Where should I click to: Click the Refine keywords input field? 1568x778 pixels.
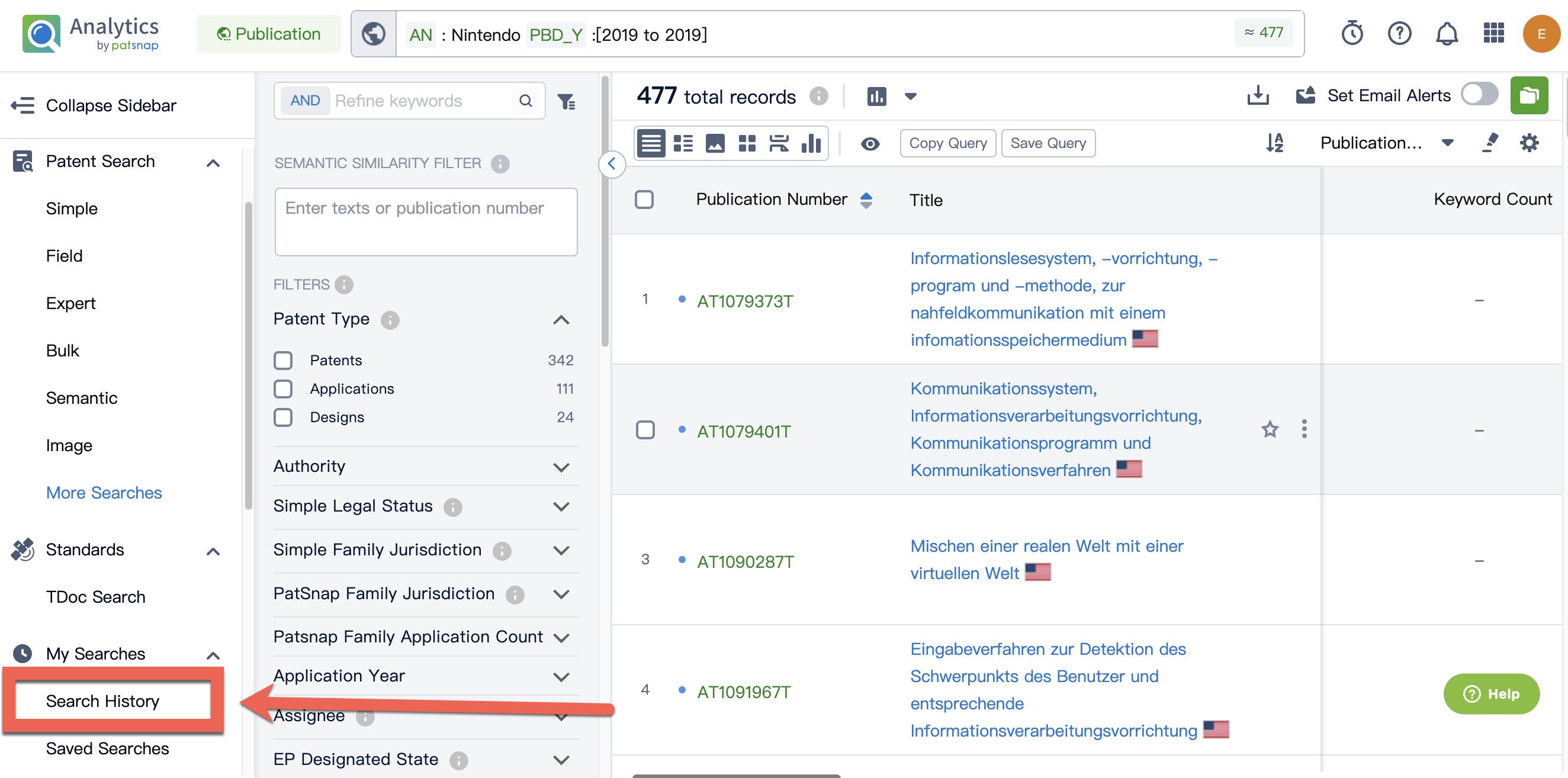[x=420, y=101]
